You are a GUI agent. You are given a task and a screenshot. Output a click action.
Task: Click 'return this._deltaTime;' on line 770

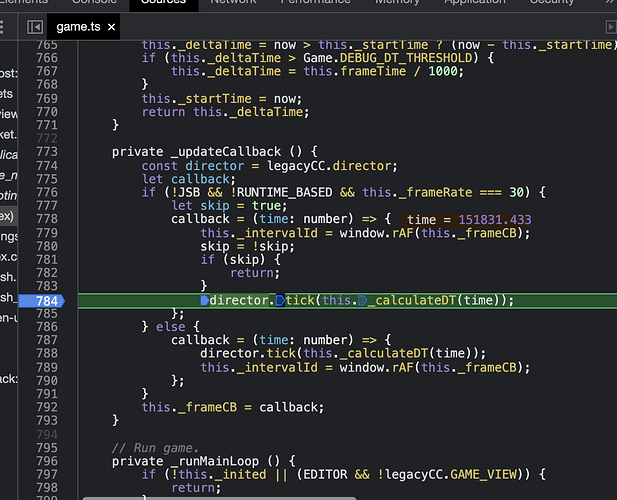(226, 112)
